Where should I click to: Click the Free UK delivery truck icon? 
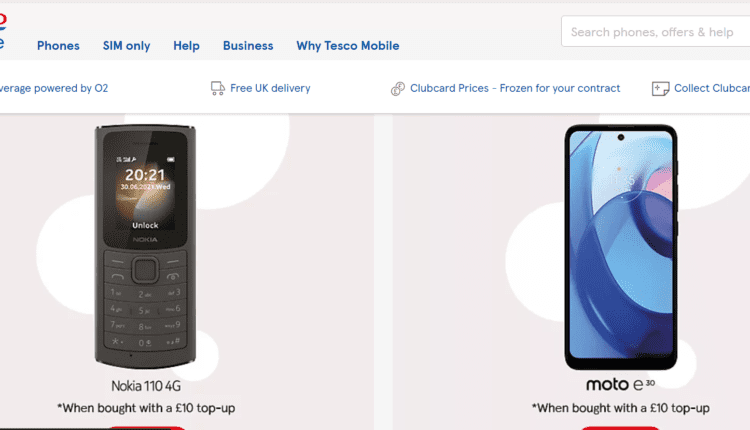click(218, 88)
